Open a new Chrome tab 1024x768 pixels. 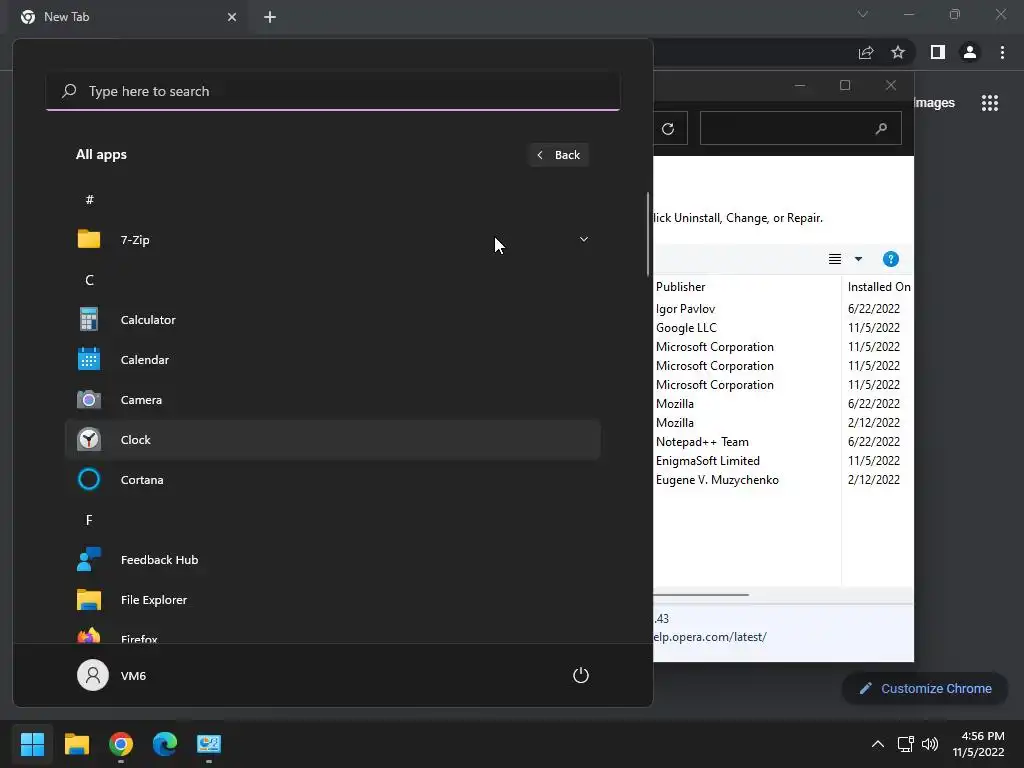(x=270, y=17)
